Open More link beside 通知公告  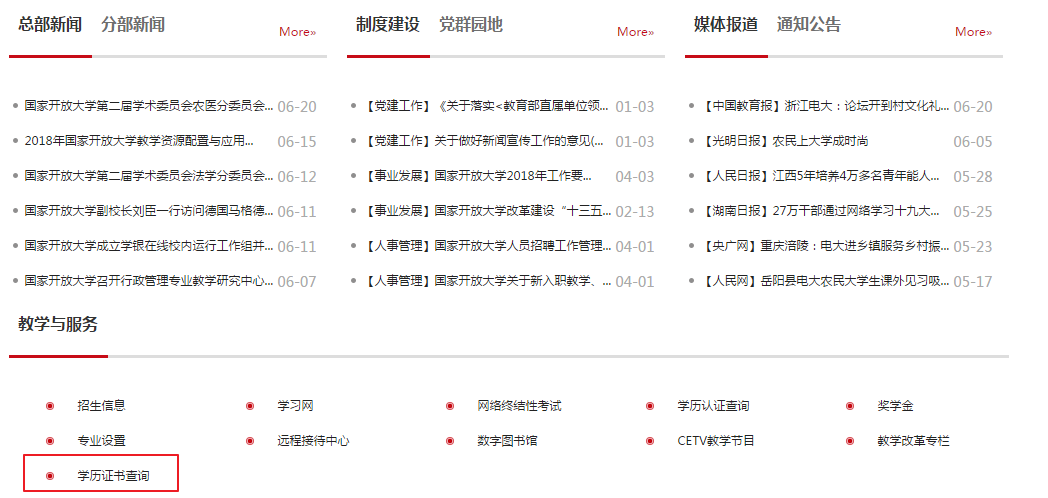pyautogui.click(x=973, y=32)
